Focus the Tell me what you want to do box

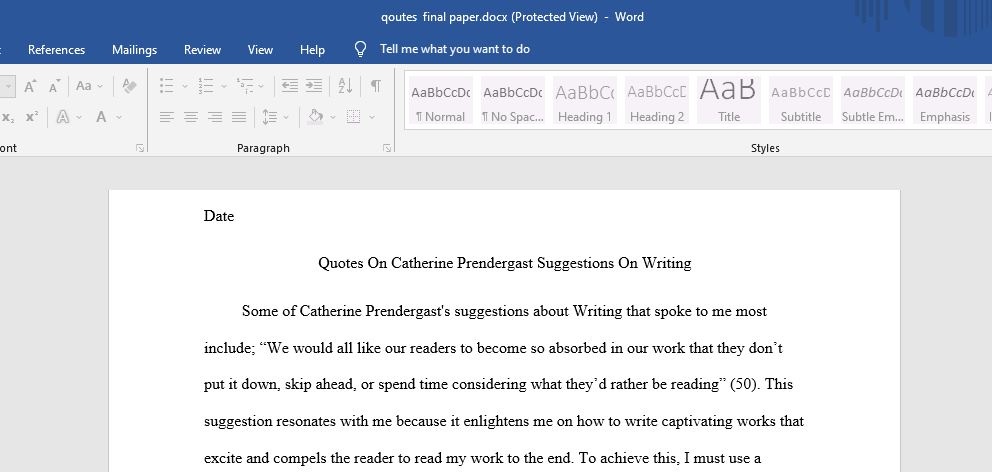coord(455,49)
